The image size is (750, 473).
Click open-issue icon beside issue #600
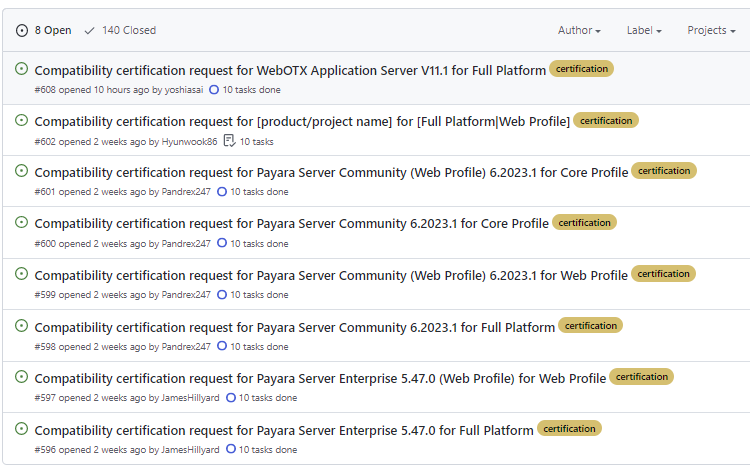pyautogui.click(x=22, y=222)
